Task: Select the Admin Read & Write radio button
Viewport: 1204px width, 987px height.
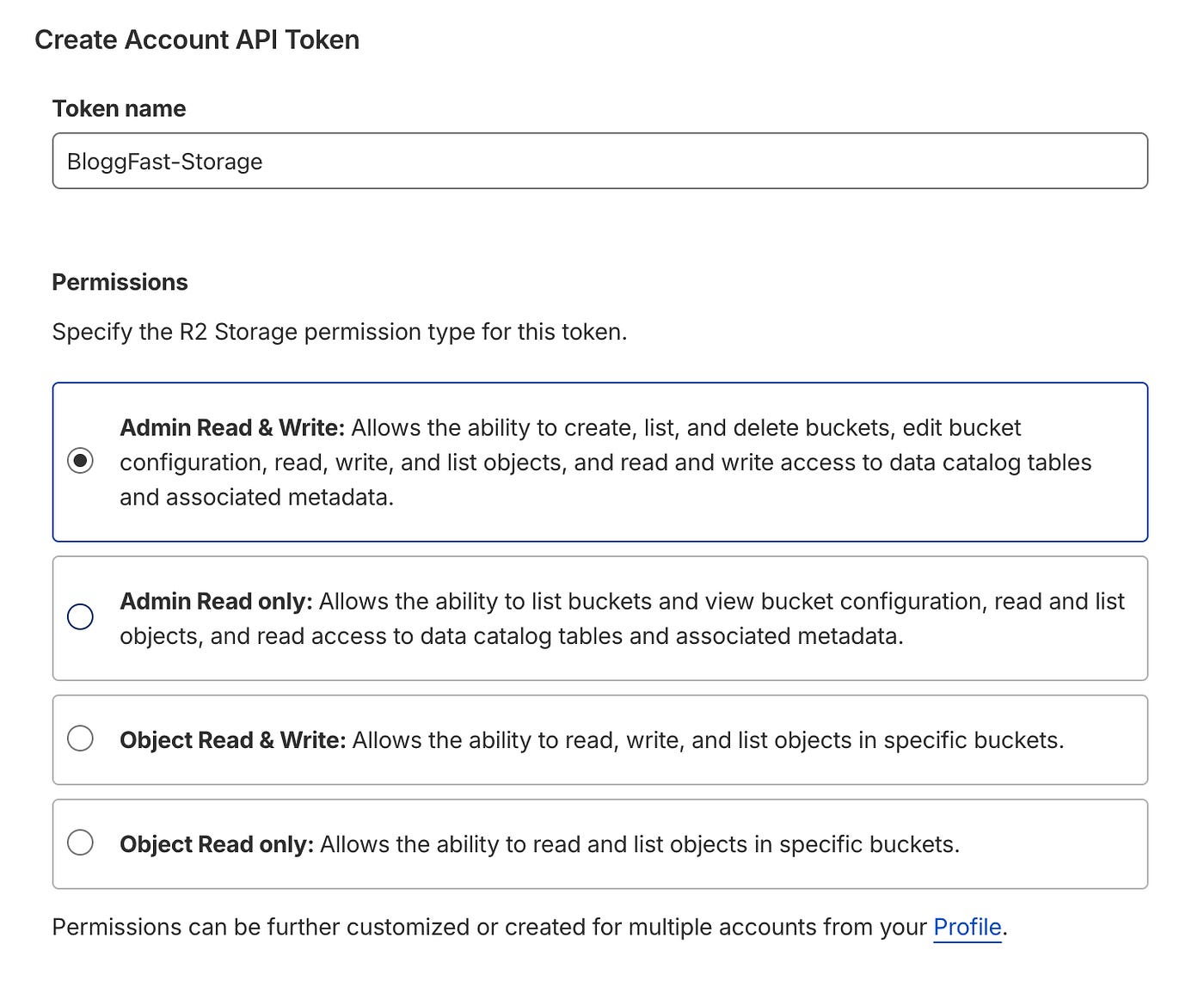Action: pos(80,462)
